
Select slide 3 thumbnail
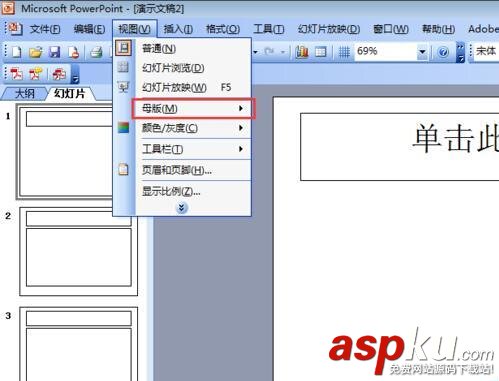[79, 344]
